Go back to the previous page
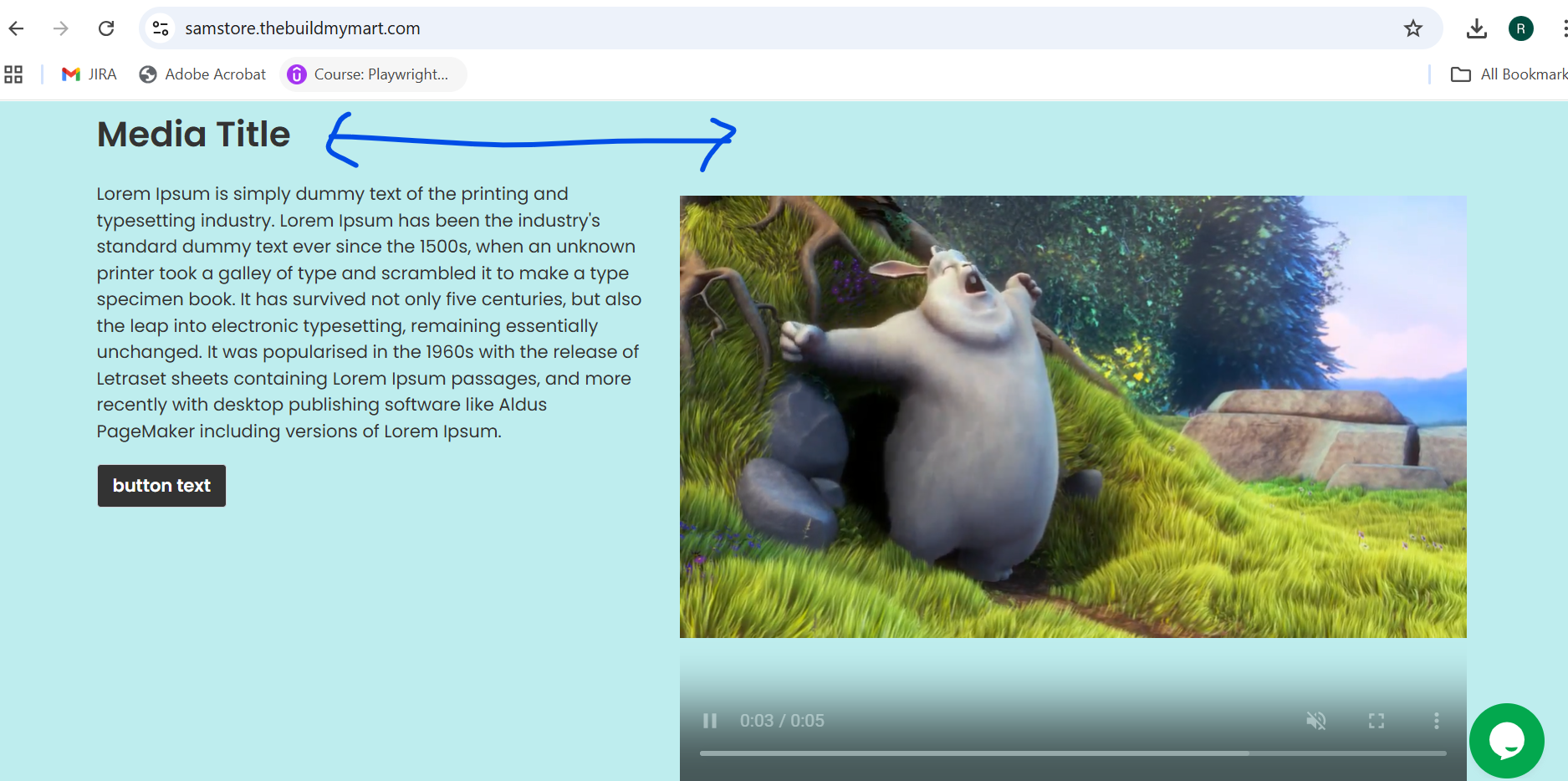The image size is (1568, 781). (16, 28)
